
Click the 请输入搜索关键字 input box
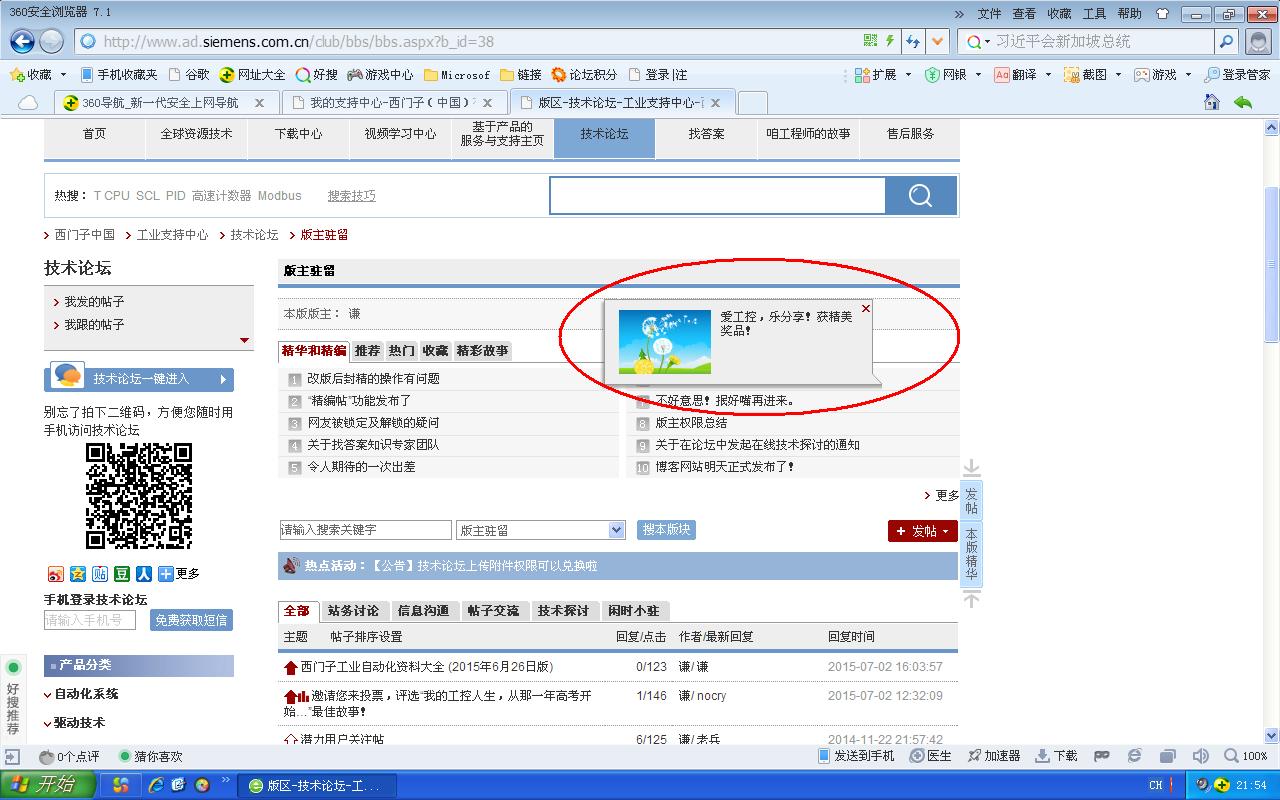366,530
